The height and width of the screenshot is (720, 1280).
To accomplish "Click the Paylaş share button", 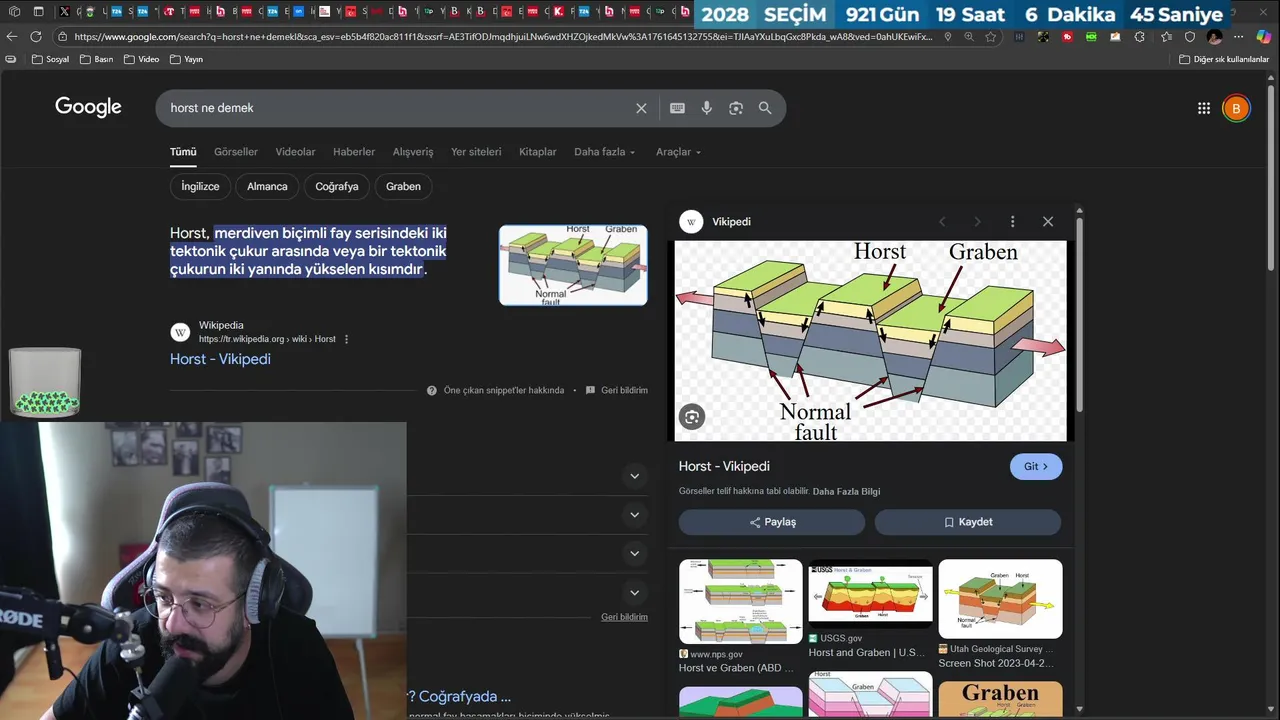I will click(772, 522).
